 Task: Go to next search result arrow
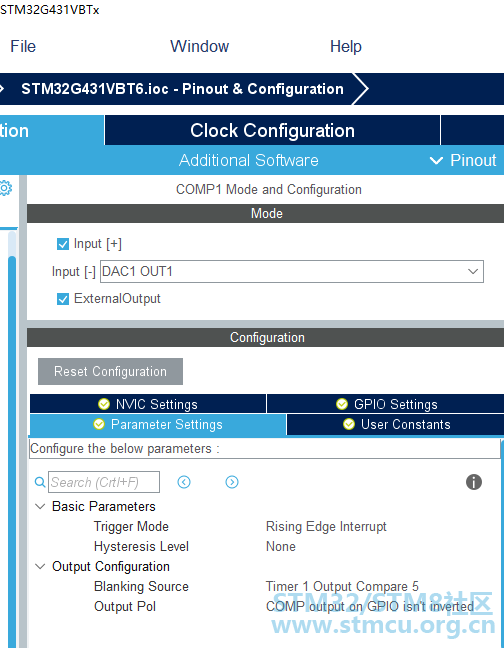232,482
